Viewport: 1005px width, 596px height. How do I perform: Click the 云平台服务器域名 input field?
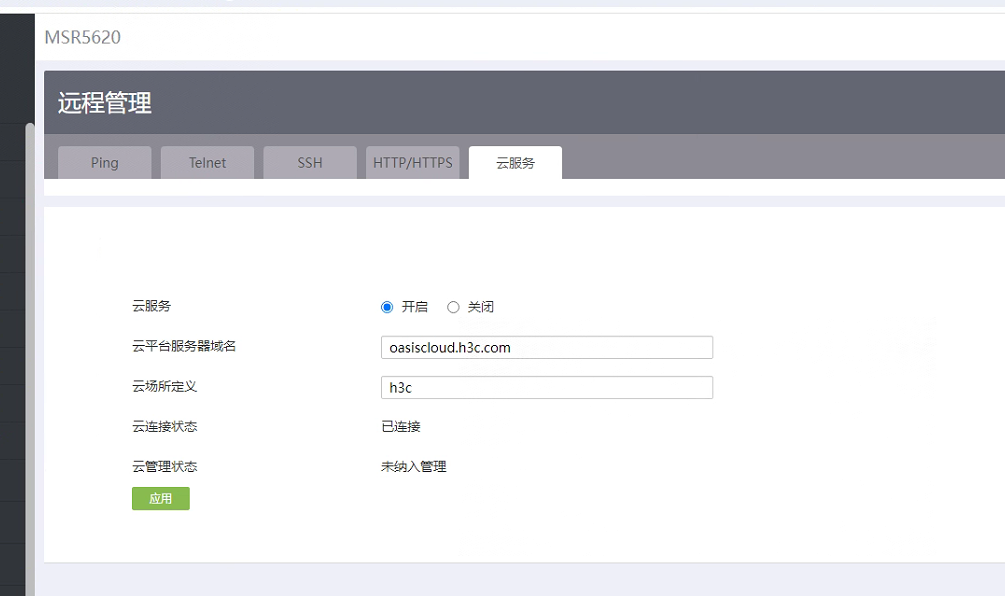tap(547, 347)
